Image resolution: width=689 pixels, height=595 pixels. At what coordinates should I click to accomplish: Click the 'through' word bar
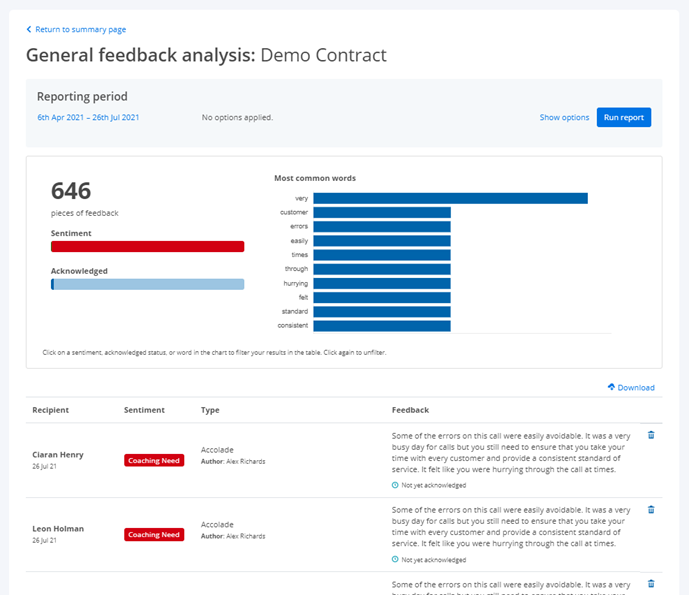(x=382, y=269)
